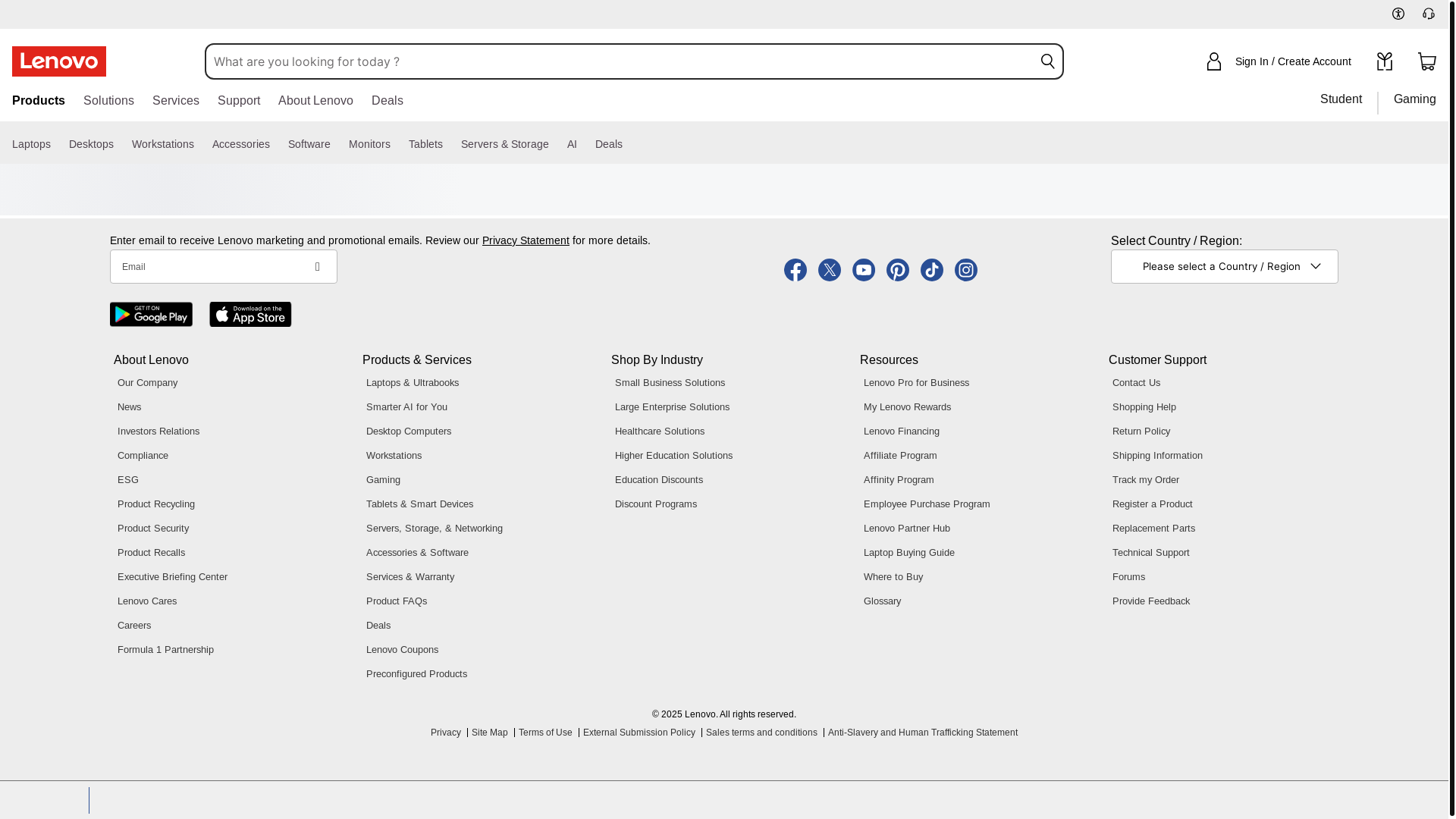The width and height of the screenshot is (1456, 819).
Task: Open the Privacy Statement link
Action: point(526,240)
